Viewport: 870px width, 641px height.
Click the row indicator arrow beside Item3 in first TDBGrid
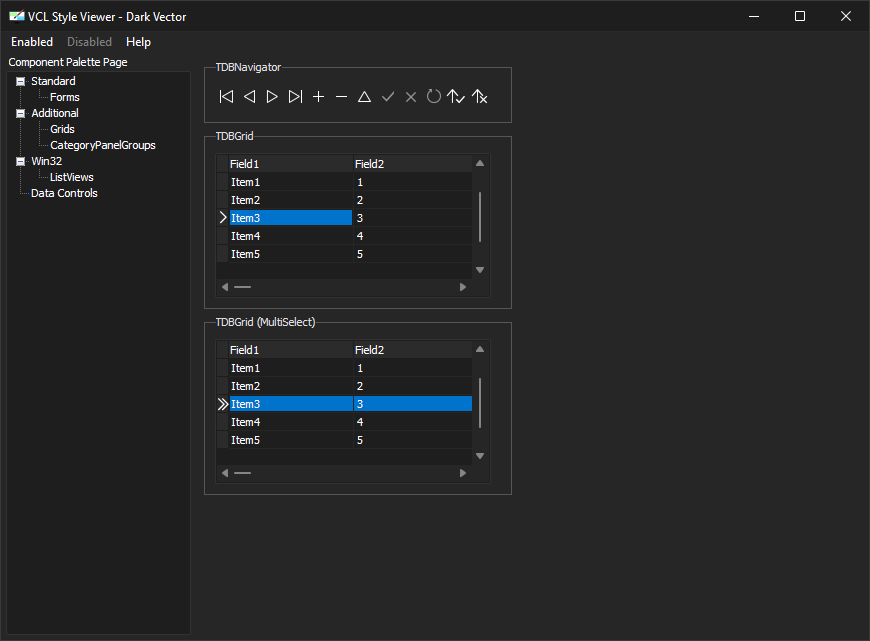pos(223,218)
